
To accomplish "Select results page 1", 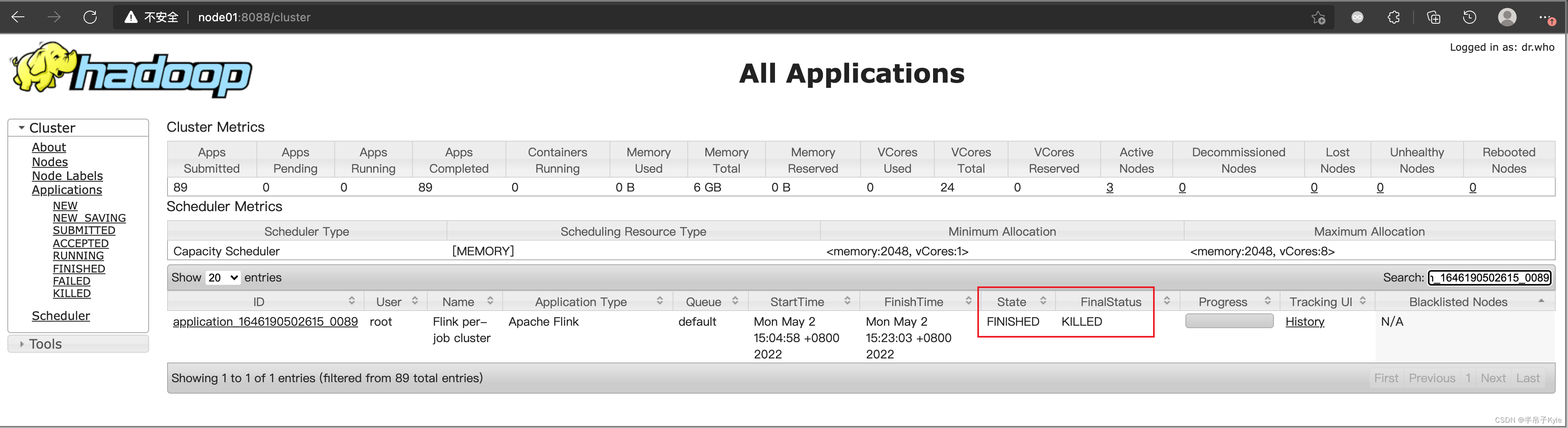I will [1468, 378].
